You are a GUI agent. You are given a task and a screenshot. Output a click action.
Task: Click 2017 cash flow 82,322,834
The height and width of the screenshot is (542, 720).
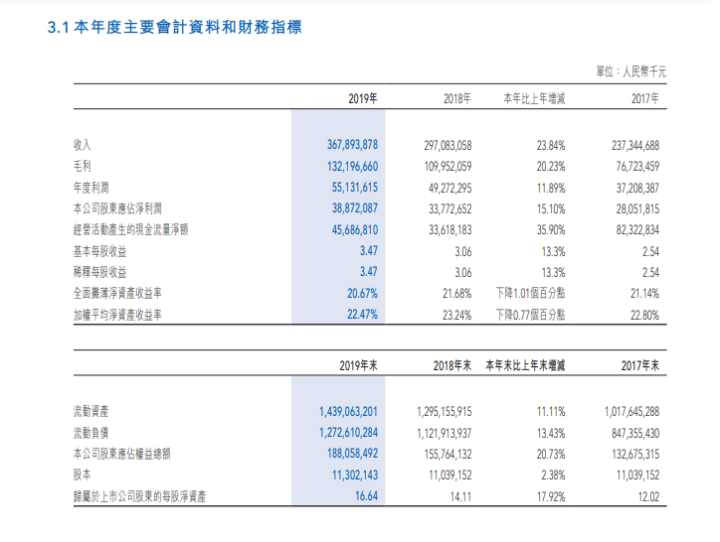(x=638, y=230)
